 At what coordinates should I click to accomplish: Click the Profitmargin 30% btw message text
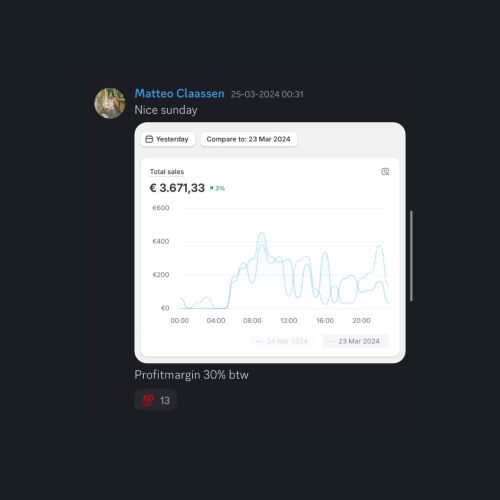[x=191, y=375]
